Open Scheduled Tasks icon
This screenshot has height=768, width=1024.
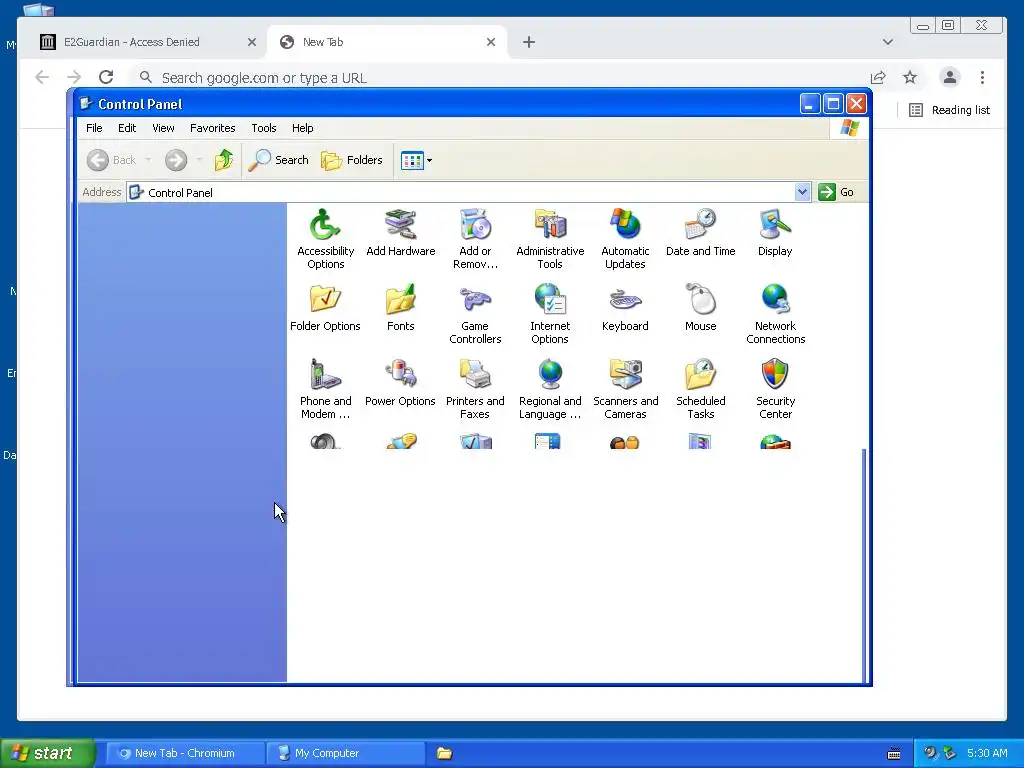coord(700,389)
